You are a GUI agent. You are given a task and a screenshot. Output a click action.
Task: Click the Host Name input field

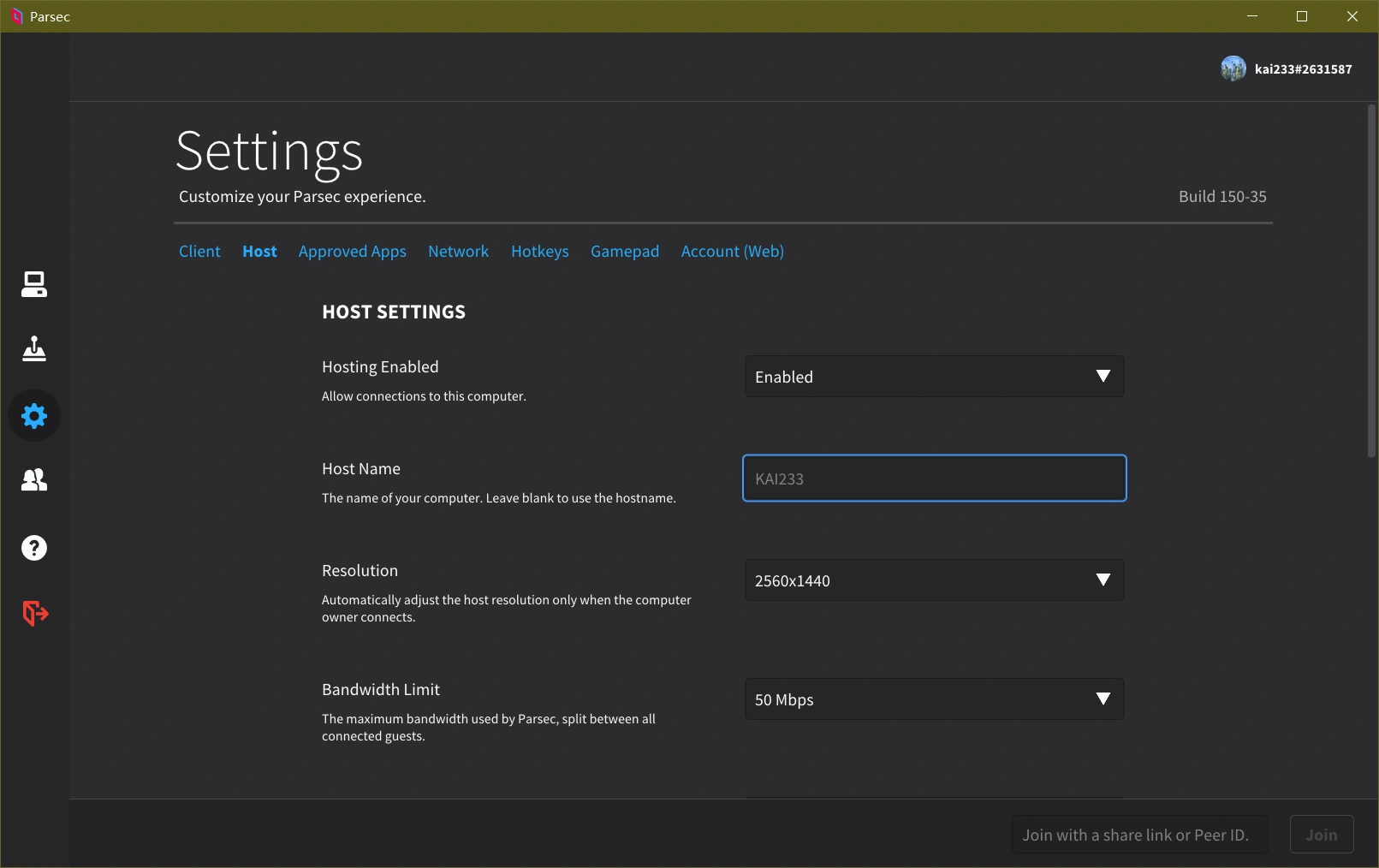pyautogui.click(x=934, y=479)
